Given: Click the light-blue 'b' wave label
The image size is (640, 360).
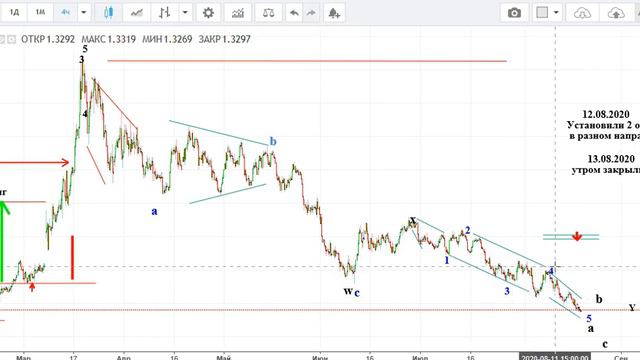Looking at the screenshot, I should 273,142.
